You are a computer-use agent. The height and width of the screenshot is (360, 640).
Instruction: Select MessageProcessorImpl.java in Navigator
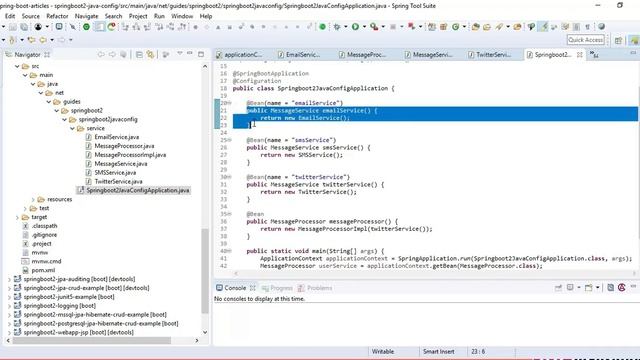[x=130, y=155]
